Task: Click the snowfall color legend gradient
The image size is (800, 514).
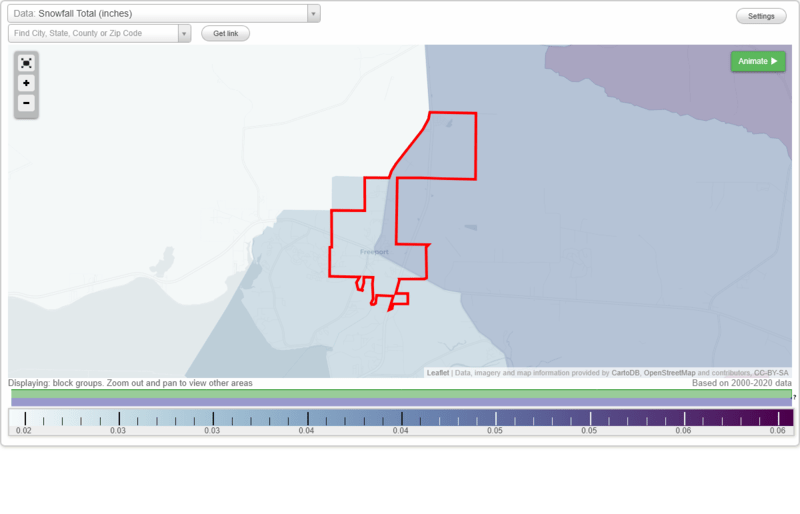Action: pyautogui.click(x=401, y=418)
